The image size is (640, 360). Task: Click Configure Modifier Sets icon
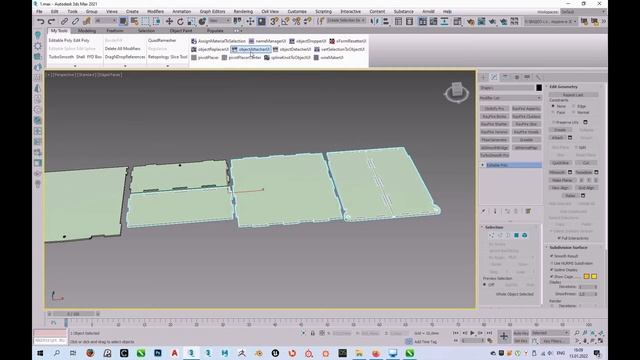pyautogui.click(x=528, y=211)
